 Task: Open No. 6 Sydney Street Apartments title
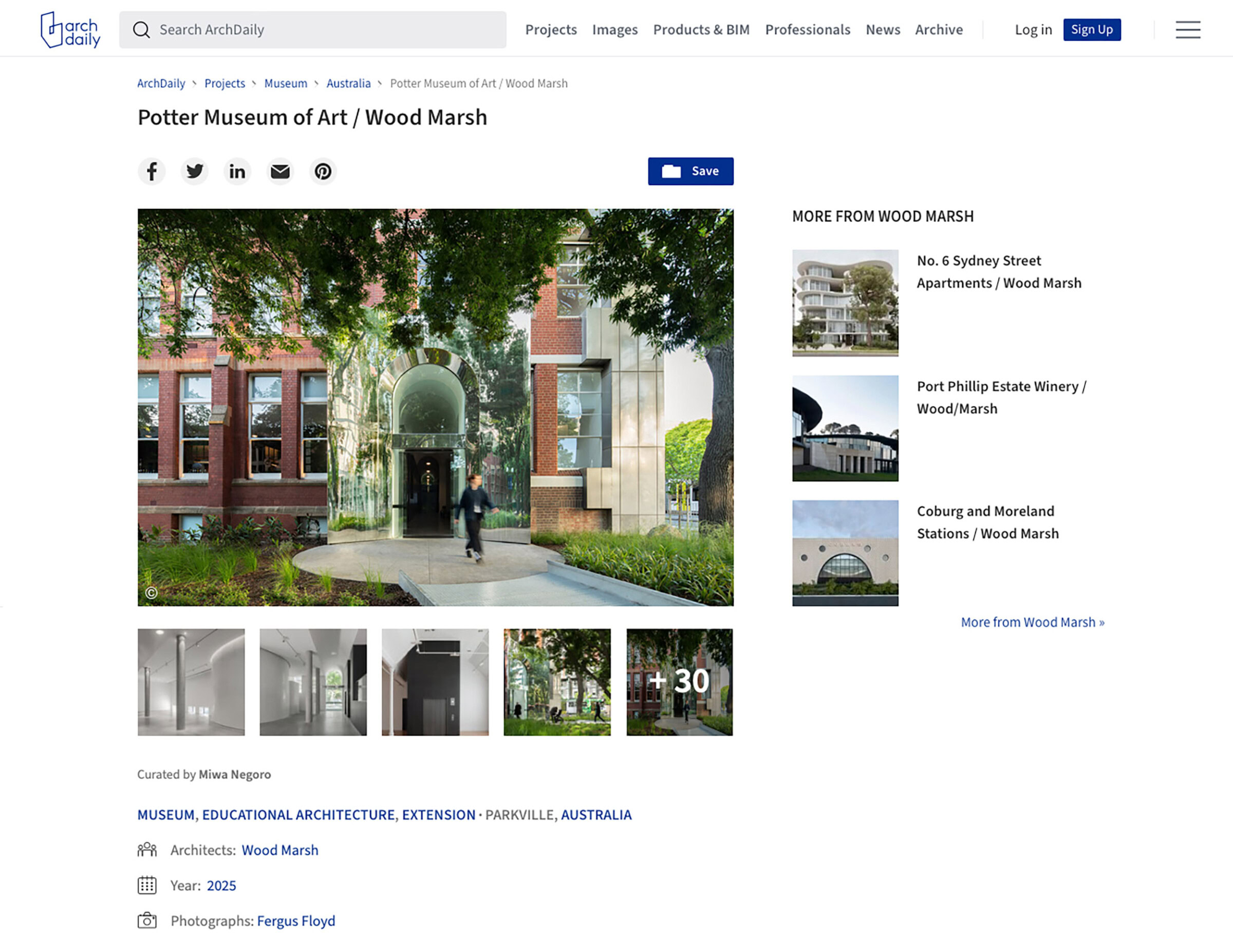[999, 272]
